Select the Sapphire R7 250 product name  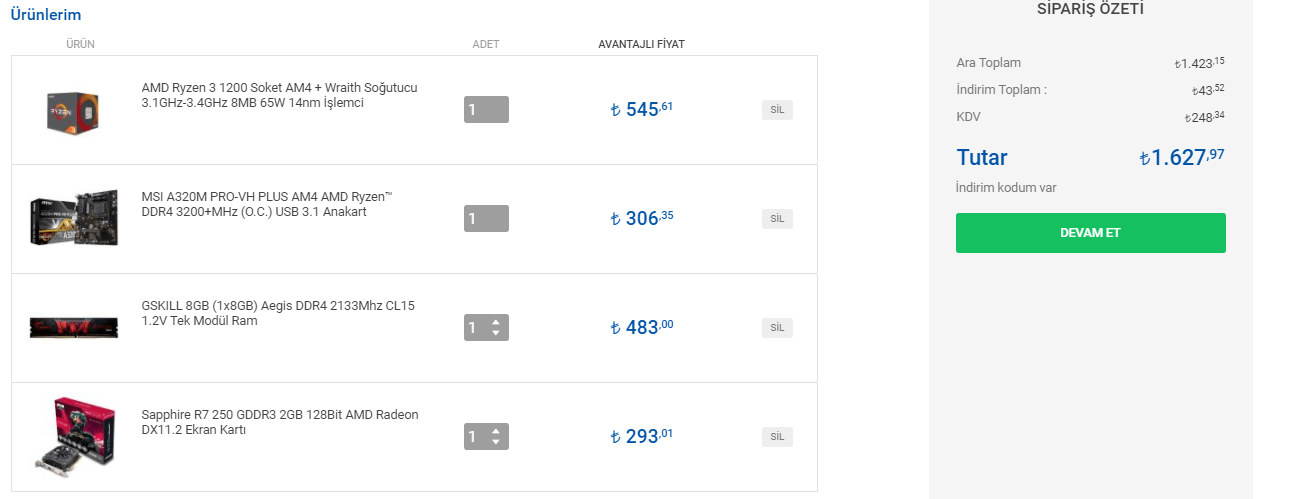tap(279, 422)
